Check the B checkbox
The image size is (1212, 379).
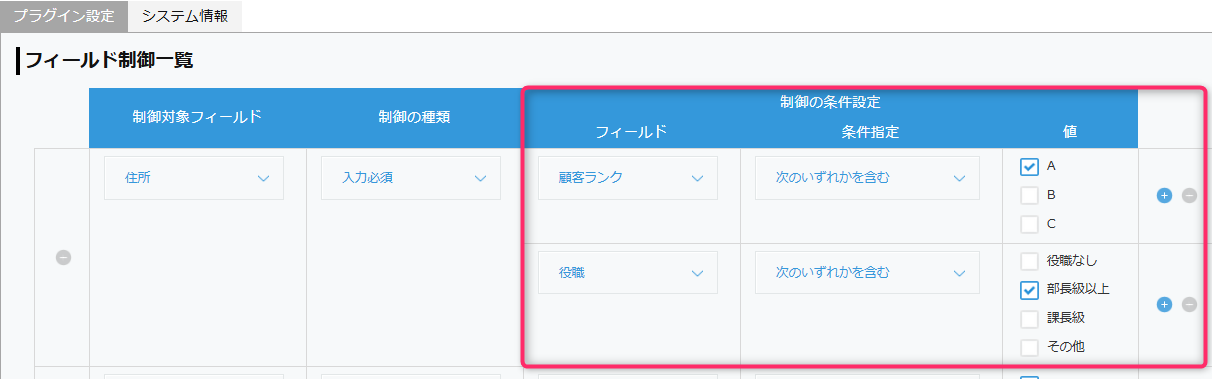(1029, 195)
